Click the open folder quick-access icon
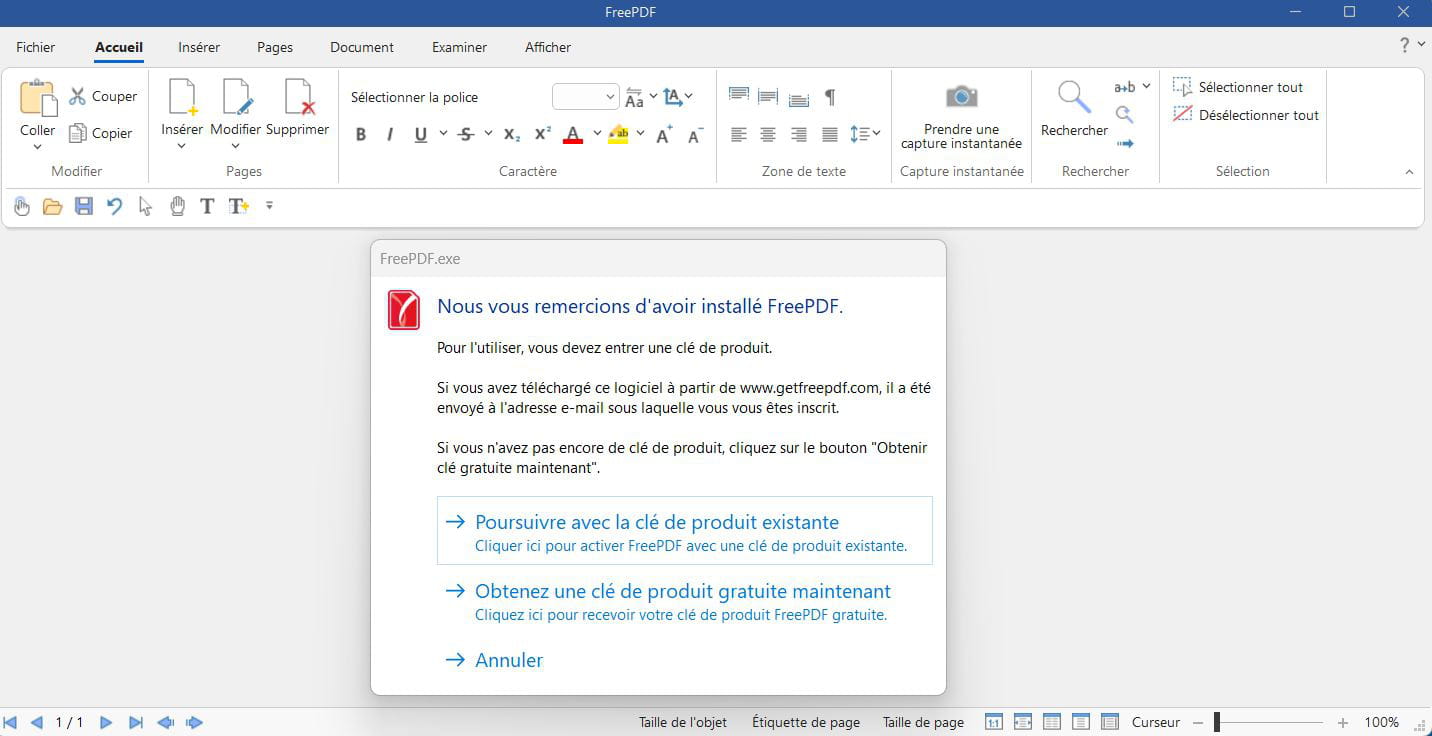1432x736 pixels. point(52,207)
